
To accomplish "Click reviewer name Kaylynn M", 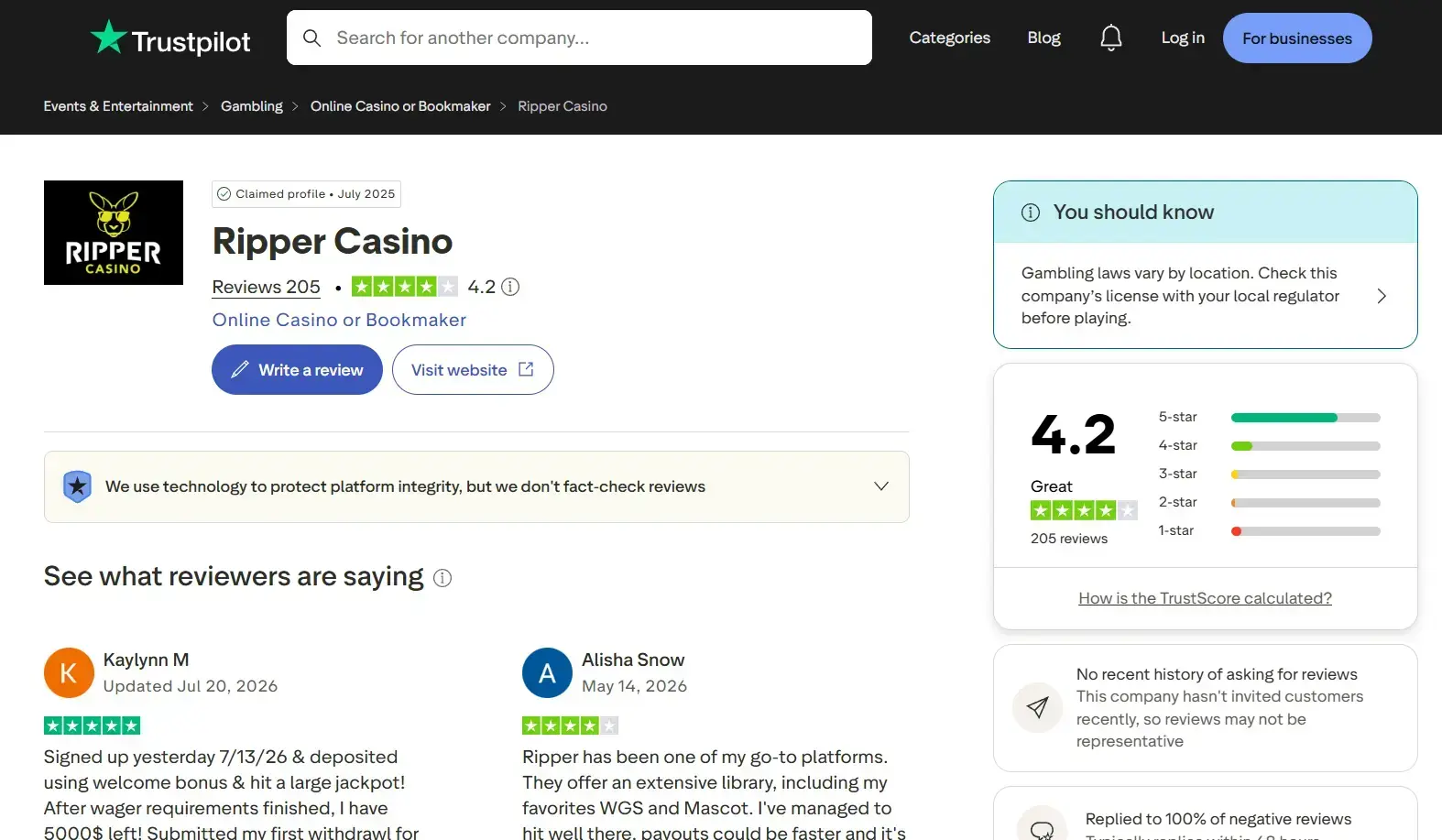I will click(147, 660).
